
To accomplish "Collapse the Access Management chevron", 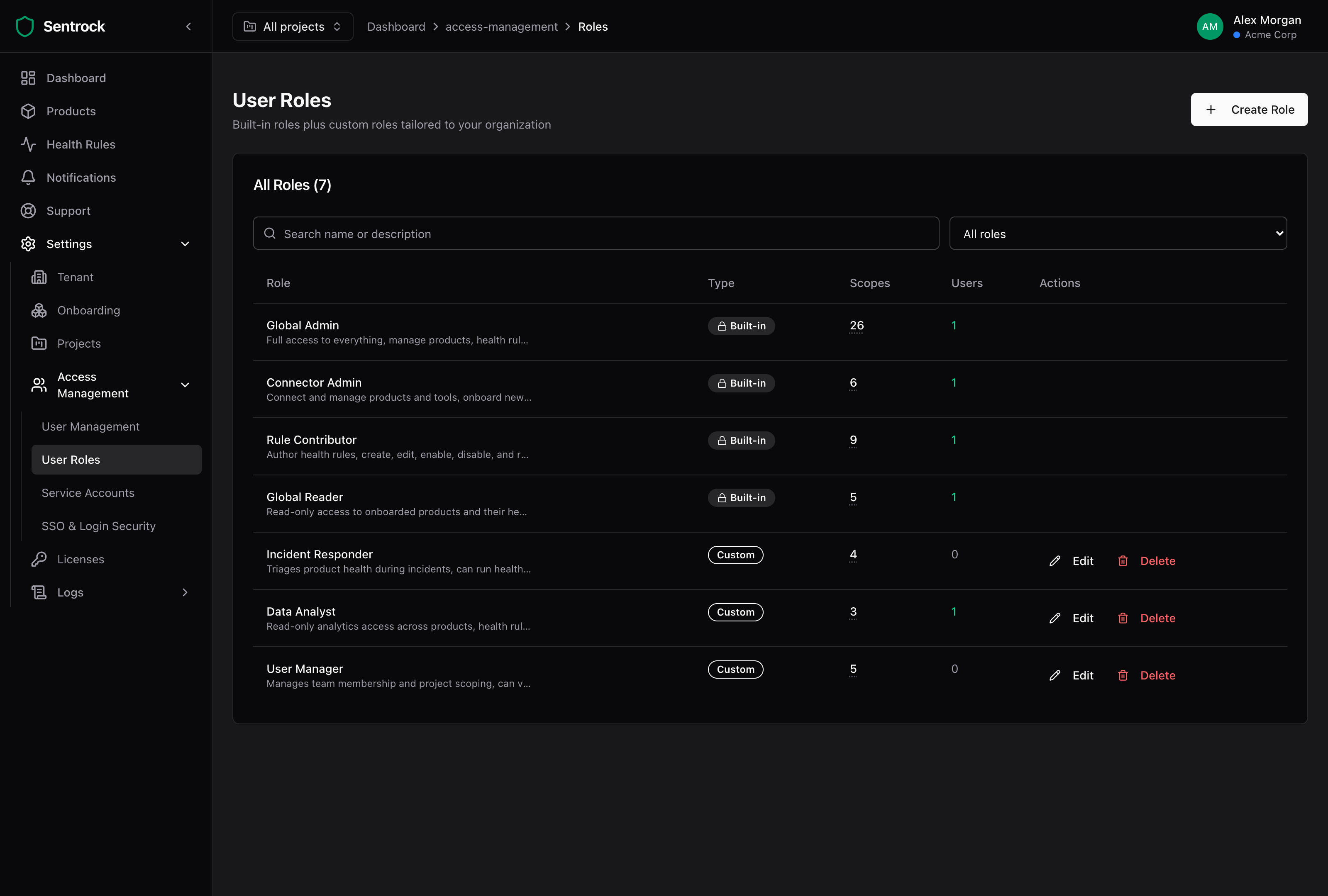I will click(185, 385).
